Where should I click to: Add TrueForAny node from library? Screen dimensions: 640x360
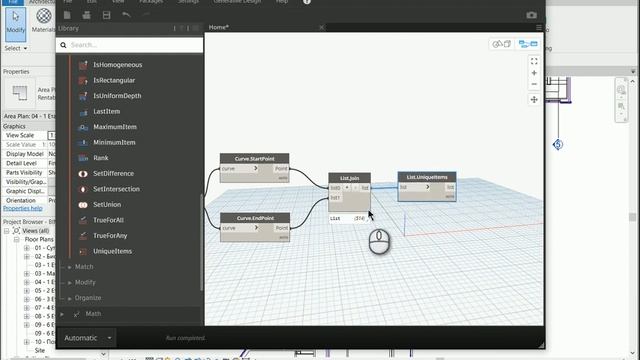(x=110, y=236)
